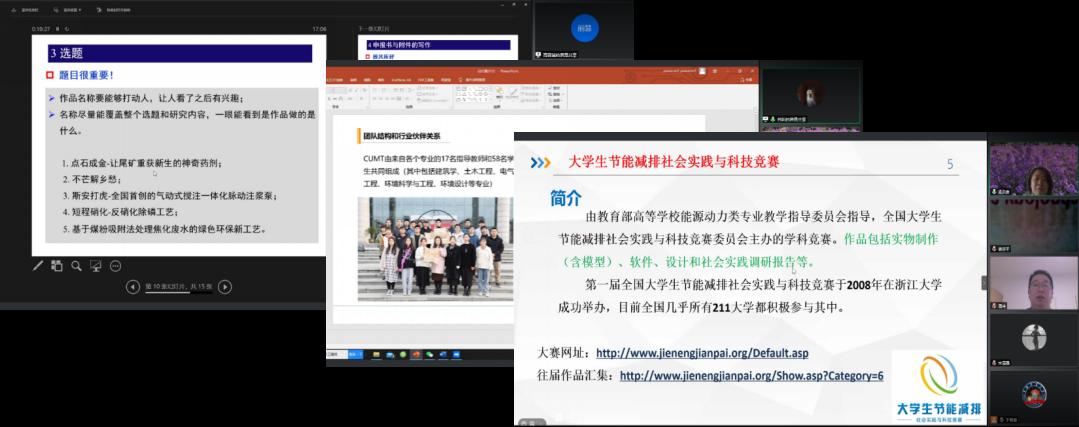
Task: Open the Show.asp?Category=6 works collection link
Action: 751,376
